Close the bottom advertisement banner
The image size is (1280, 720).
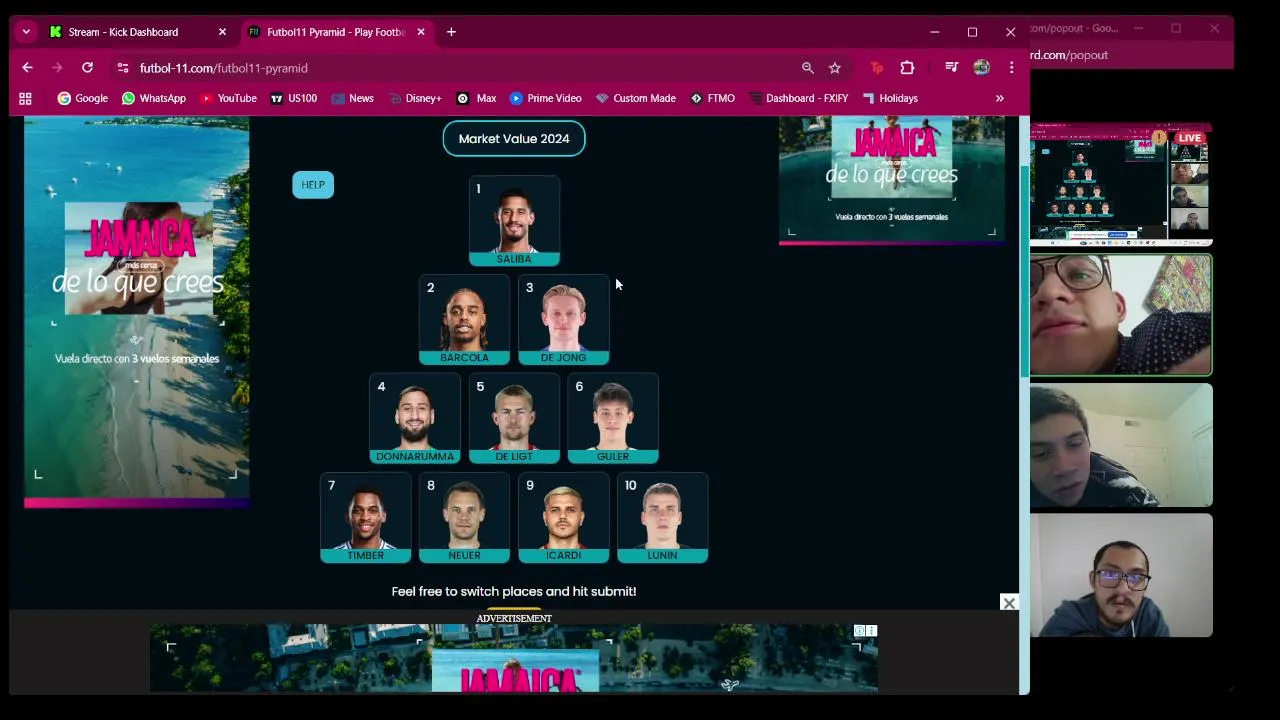(x=1009, y=603)
